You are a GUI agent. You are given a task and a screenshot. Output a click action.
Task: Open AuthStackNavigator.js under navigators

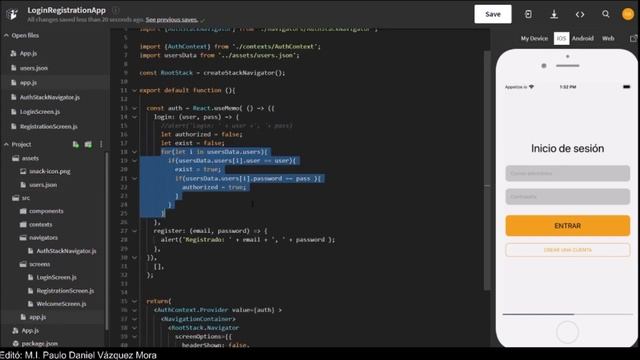[x=66, y=251]
